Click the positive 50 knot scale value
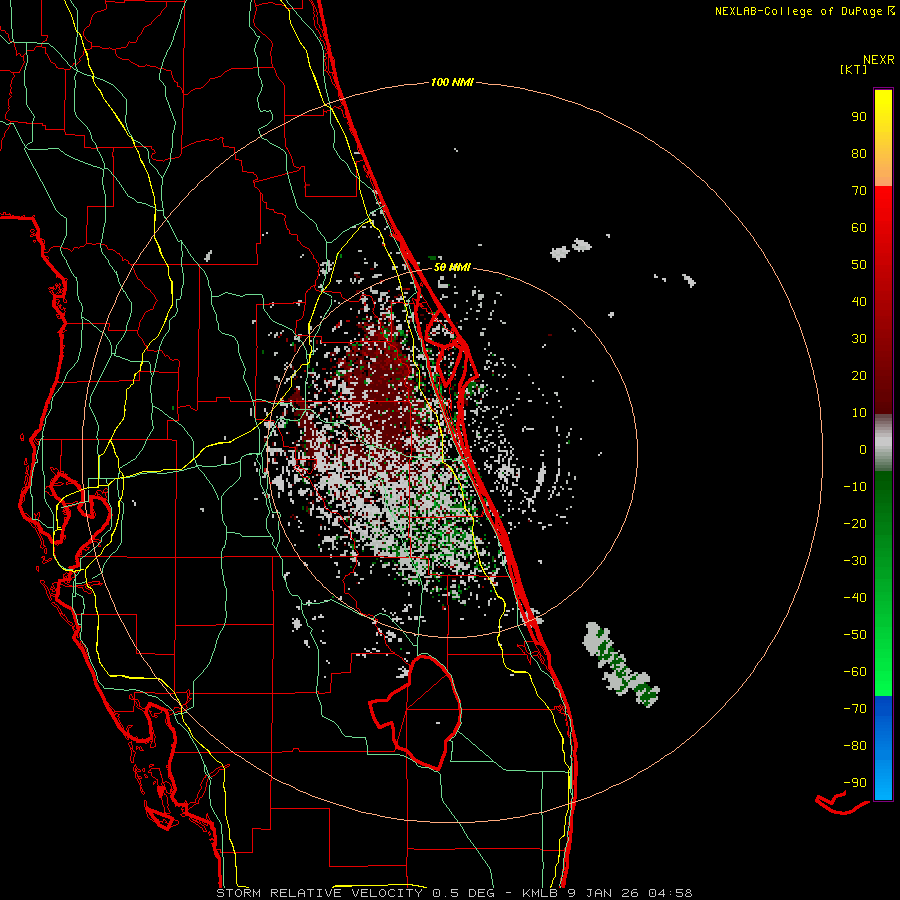This screenshot has width=900, height=900. pos(859,265)
